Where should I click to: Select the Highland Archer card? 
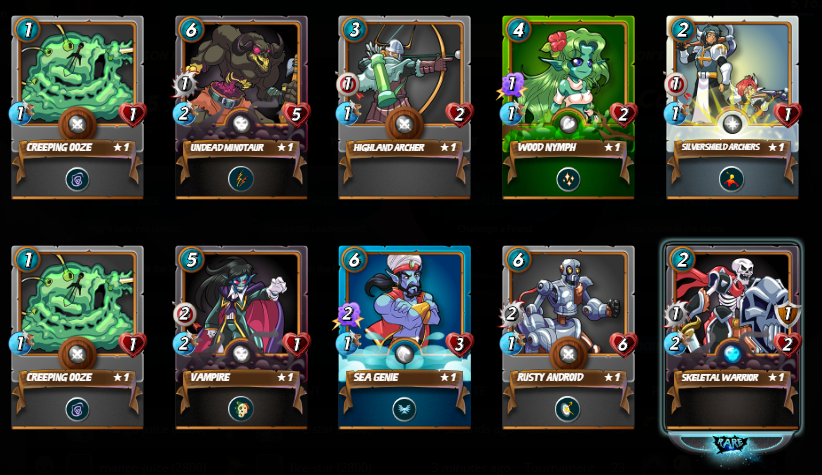[405, 107]
